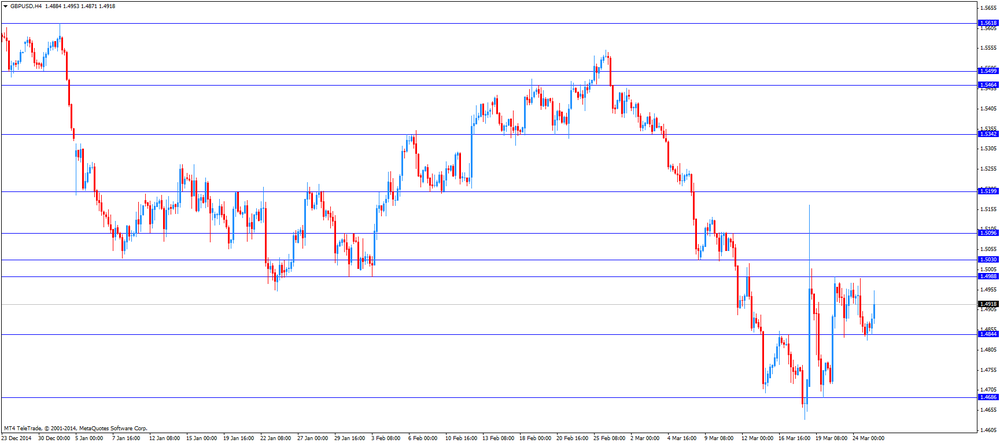Click the small triangle before GBPUSD,H4
This screenshot has height=443, width=1000.
pyautogui.click(x=5, y=5)
